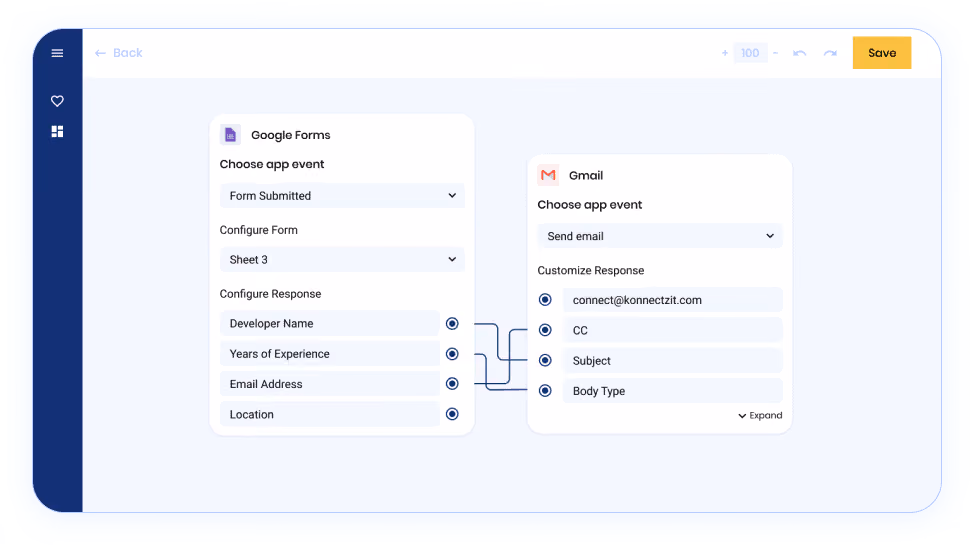This screenshot has height=549, width=974.
Task: Click the Years of Experience field
Action: click(x=330, y=354)
